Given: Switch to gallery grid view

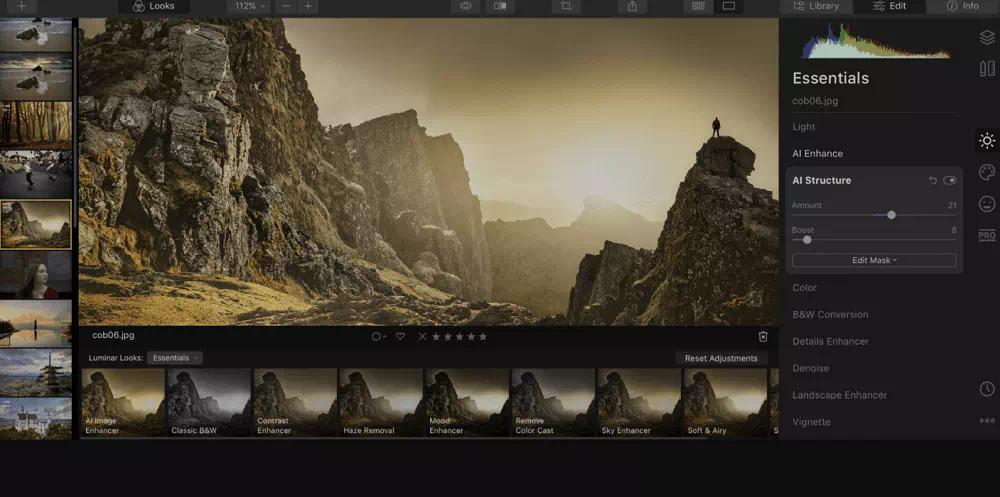Looking at the screenshot, I should pos(698,6).
